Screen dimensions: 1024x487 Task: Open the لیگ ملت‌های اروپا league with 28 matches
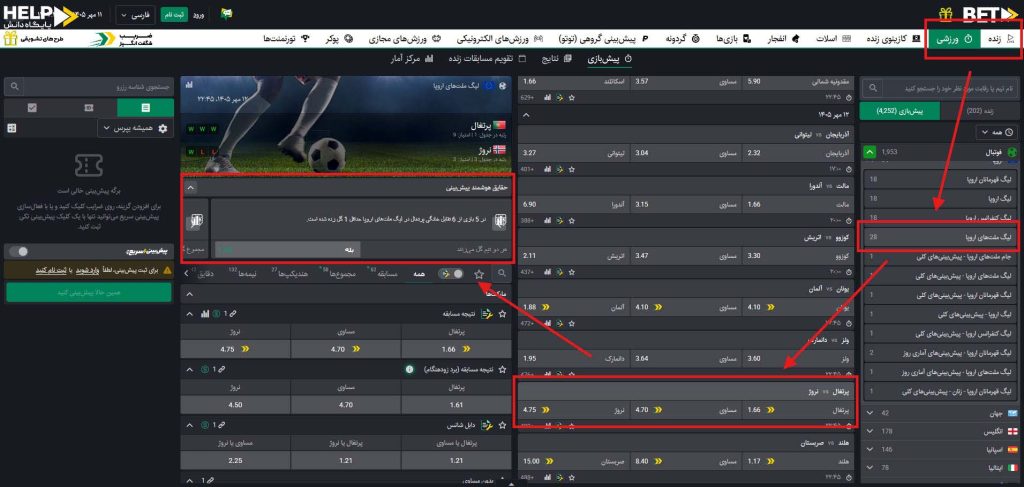click(x=941, y=238)
